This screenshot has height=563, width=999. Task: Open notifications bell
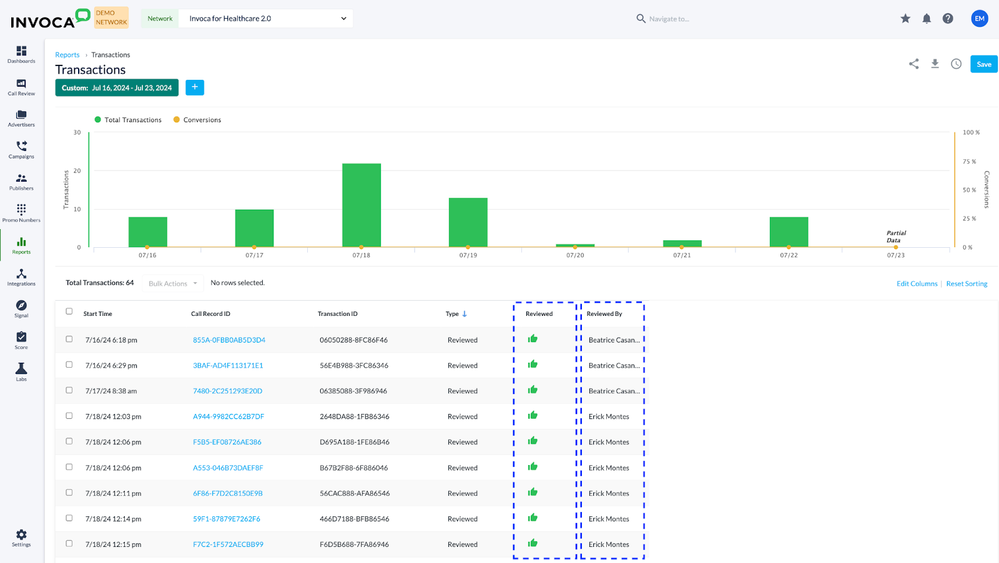pyautogui.click(x=926, y=18)
